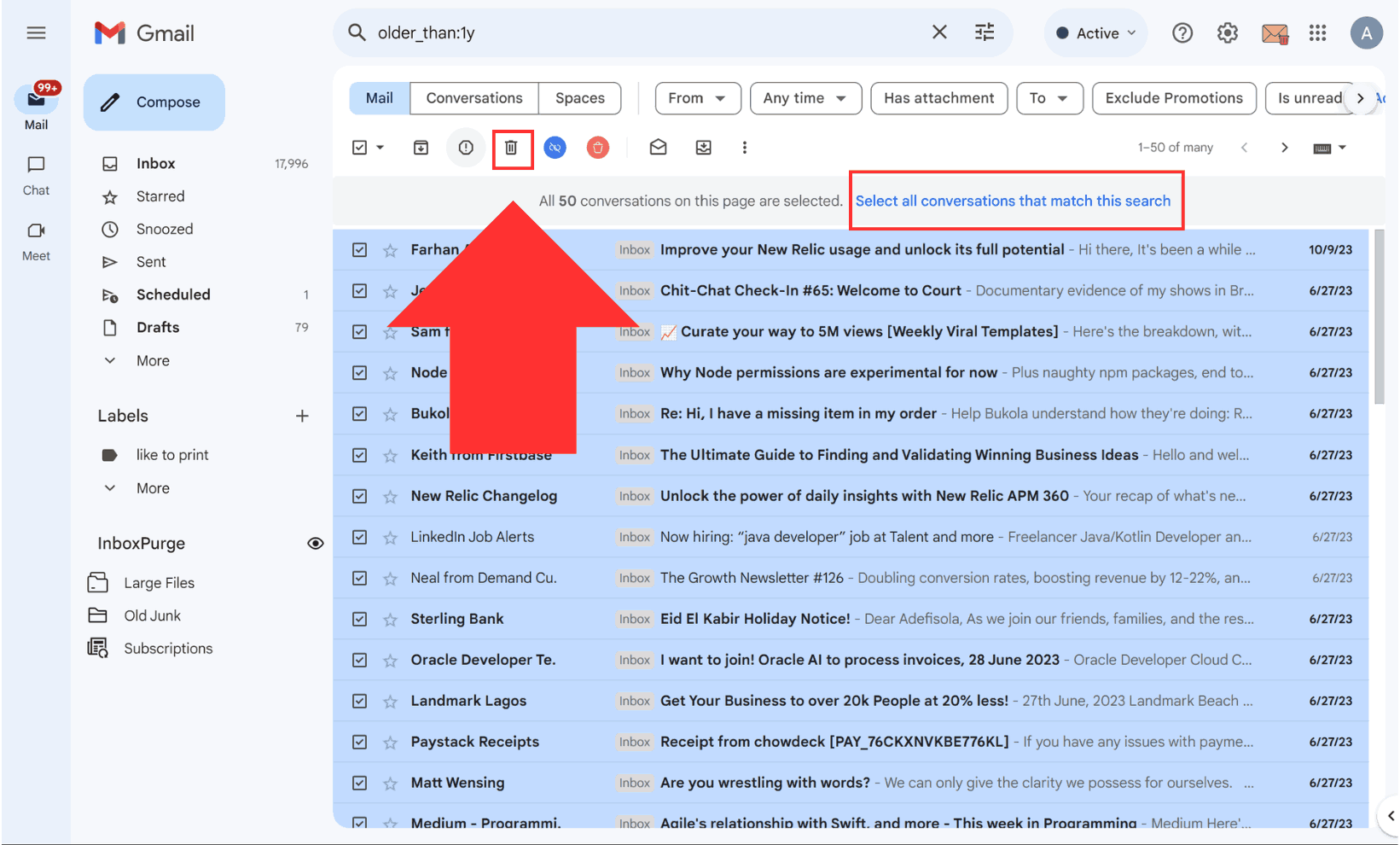Click the email list vertical scrollbar
Viewport: 1400px width, 845px height.
(1379, 316)
